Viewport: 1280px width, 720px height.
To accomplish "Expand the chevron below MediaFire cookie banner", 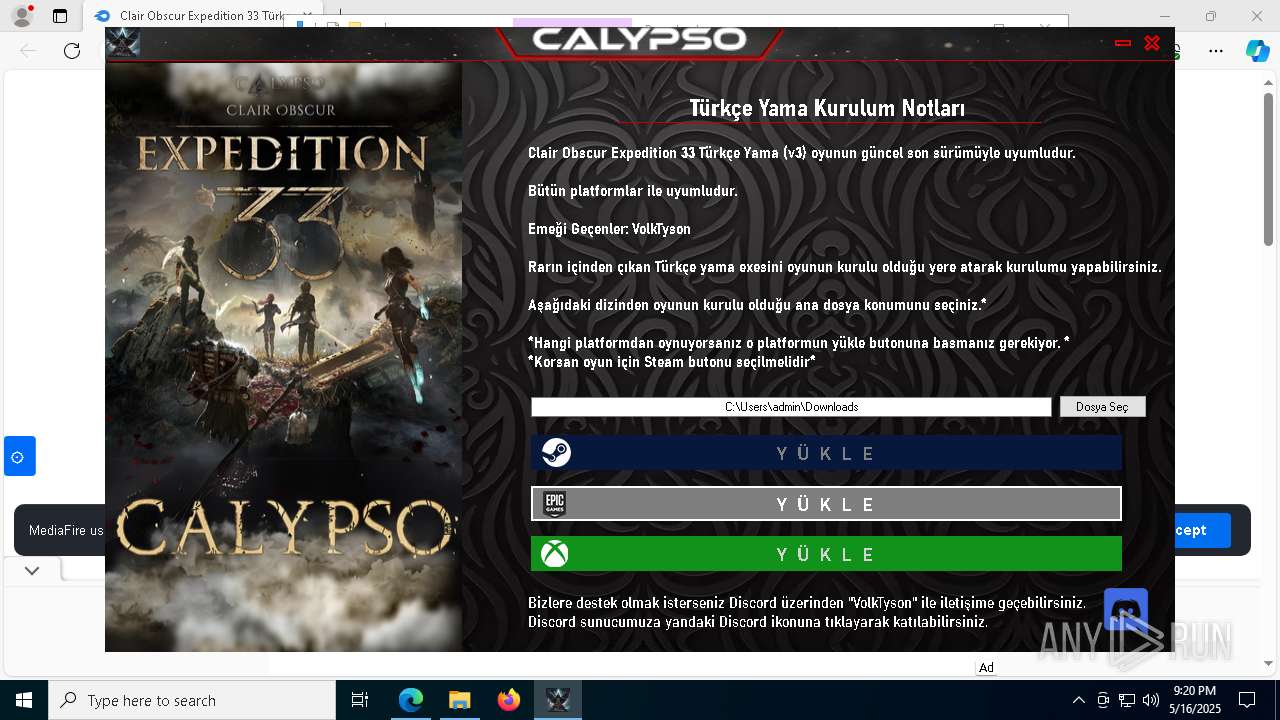I will point(32,570).
